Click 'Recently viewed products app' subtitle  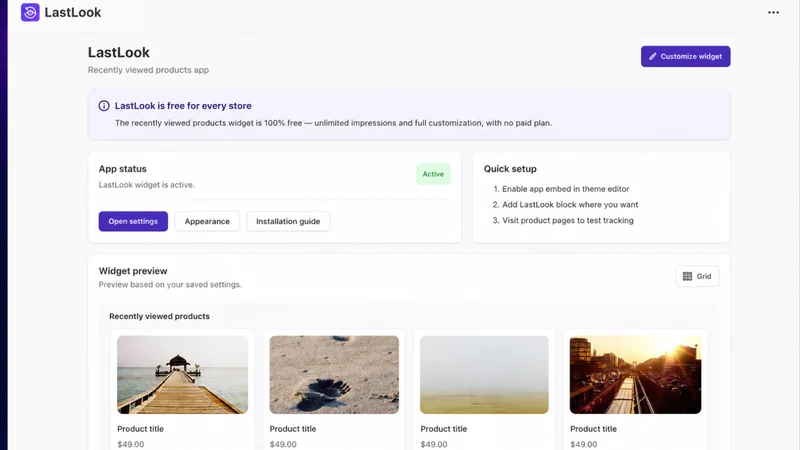[x=148, y=70]
